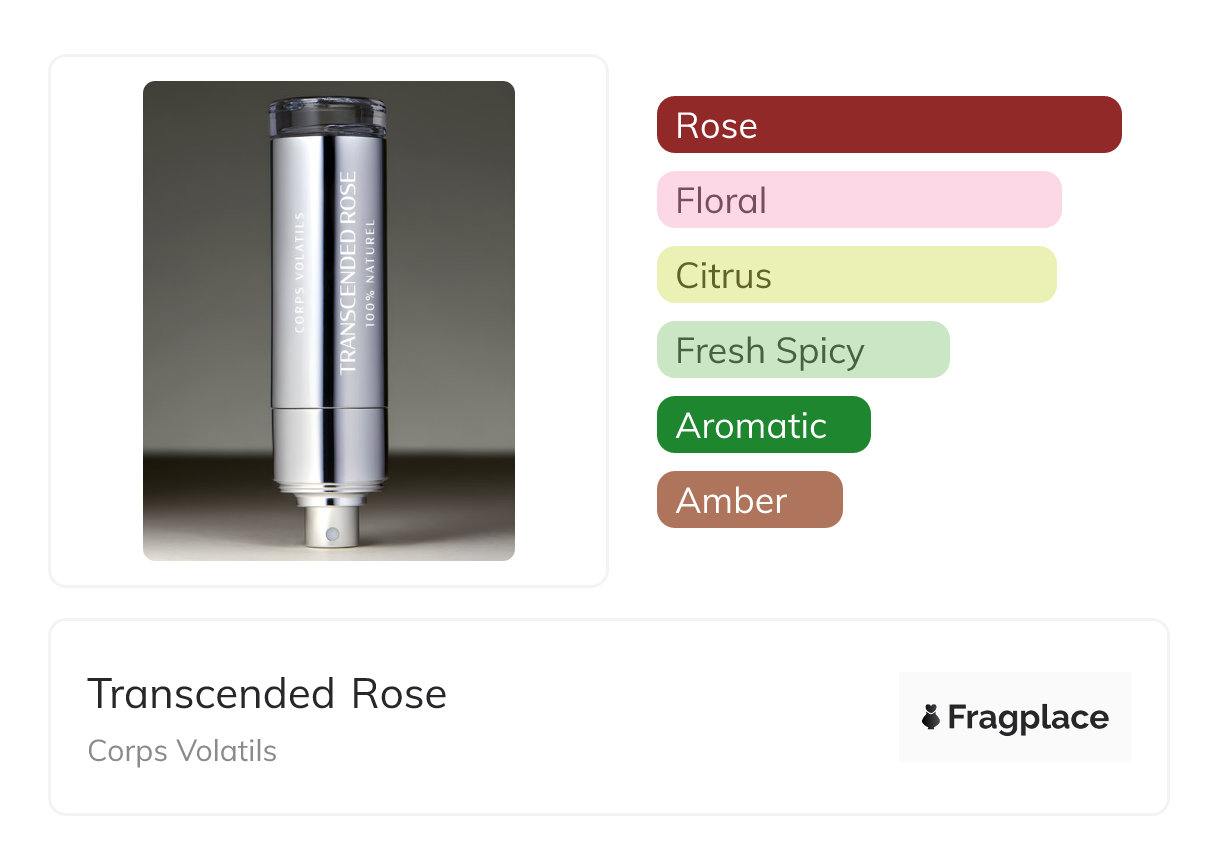
Task: Pick the Fresh Spicy accord bar
Action: tap(803, 350)
